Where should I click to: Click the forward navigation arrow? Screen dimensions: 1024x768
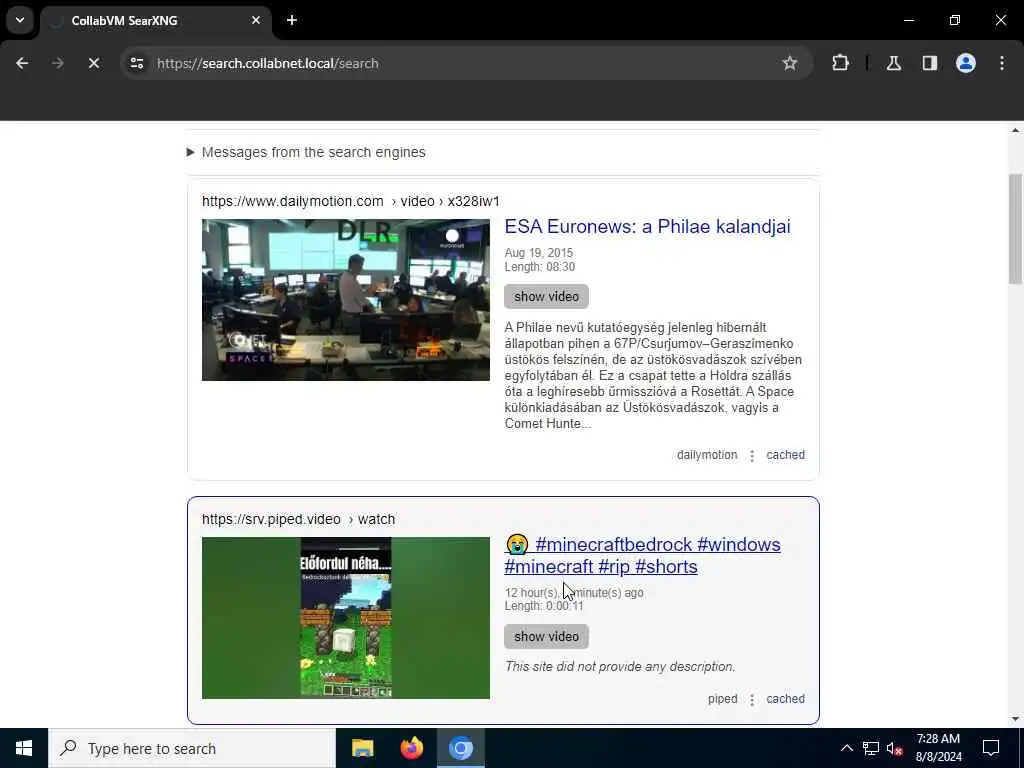[x=58, y=63]
